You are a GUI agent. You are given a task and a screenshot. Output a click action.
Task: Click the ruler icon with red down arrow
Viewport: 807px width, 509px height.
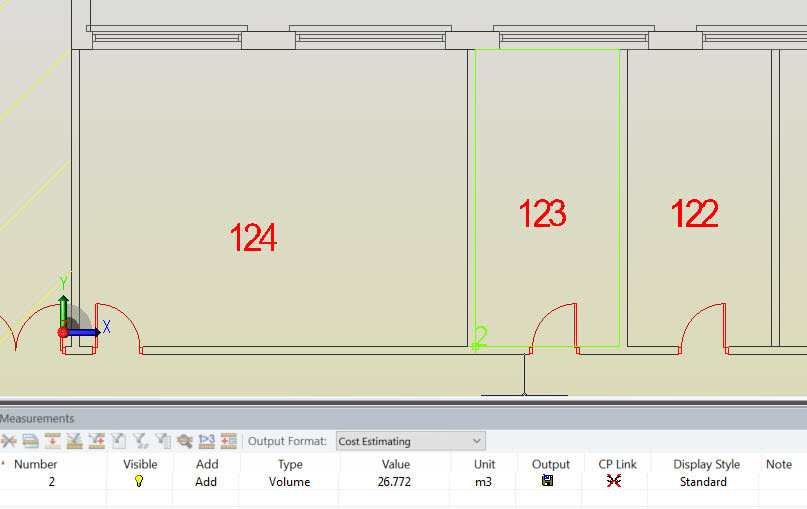pos(52,441)
